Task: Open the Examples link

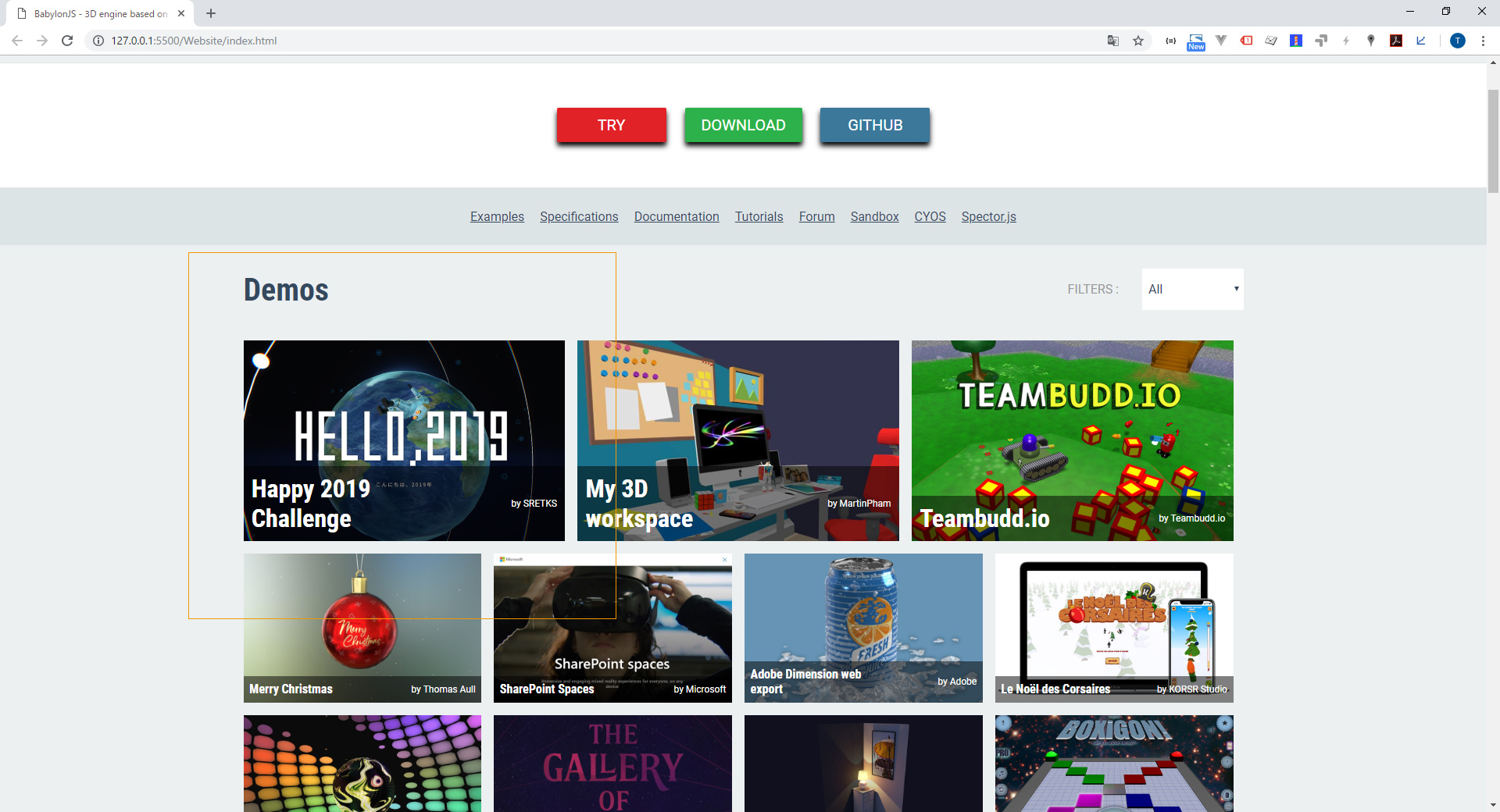Action: click(497, 216)
